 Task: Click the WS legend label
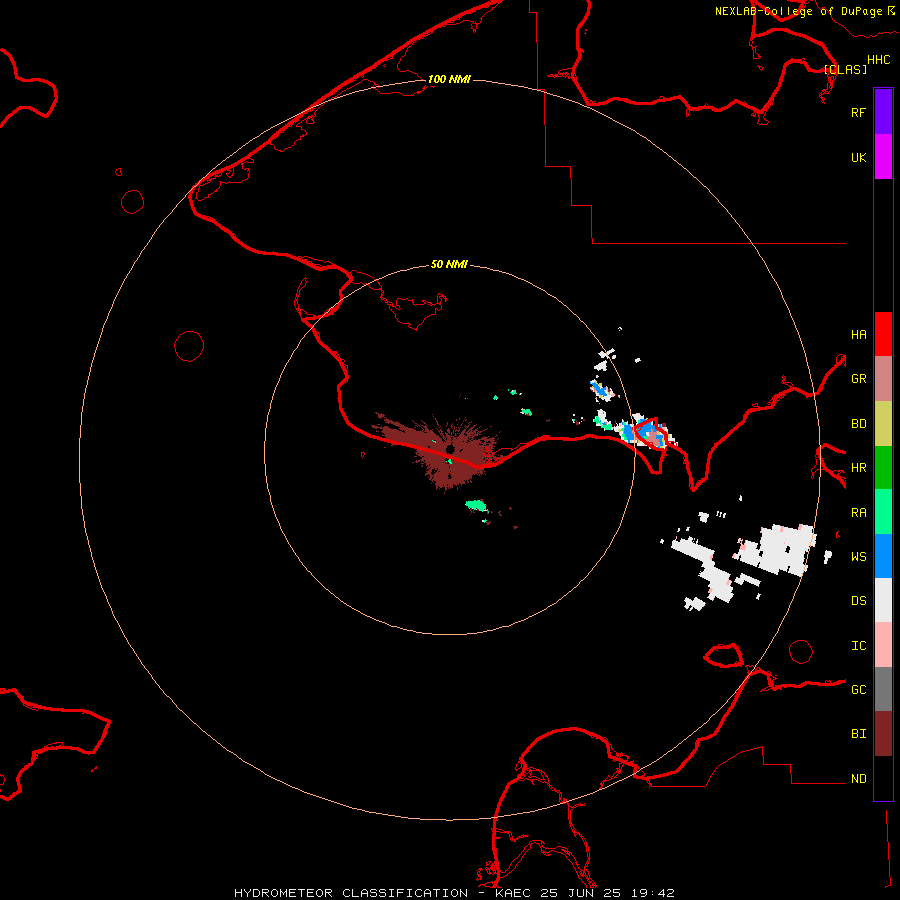pos(858,557)
